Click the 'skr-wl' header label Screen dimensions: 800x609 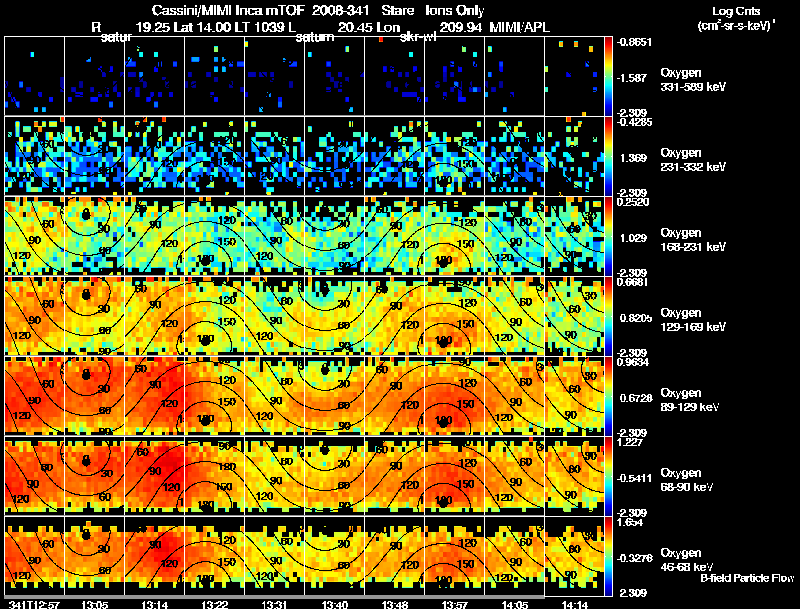click(x=418, y=37)
